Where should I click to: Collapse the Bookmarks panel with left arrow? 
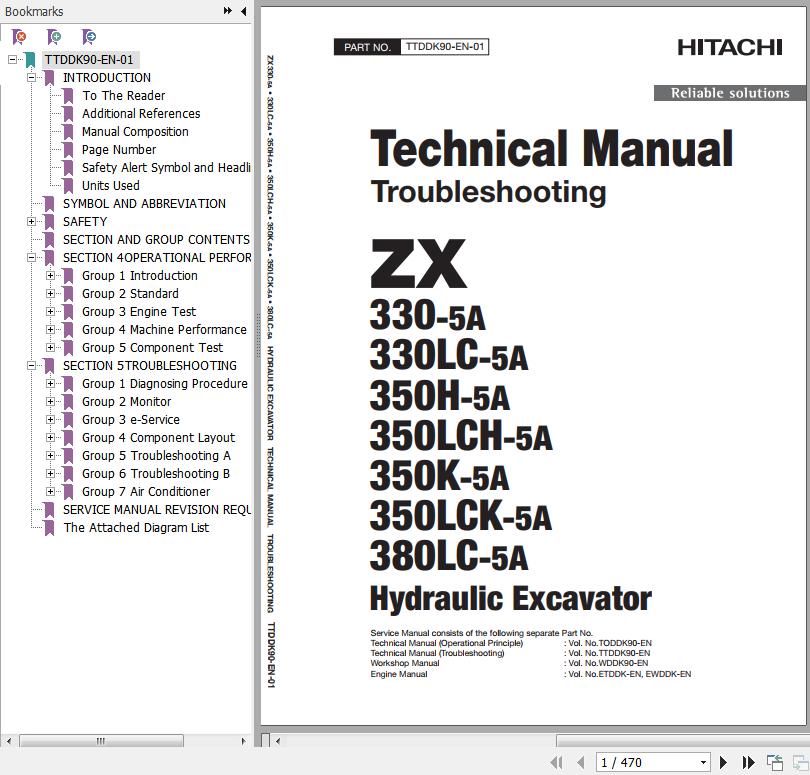[x=243, y=11]
